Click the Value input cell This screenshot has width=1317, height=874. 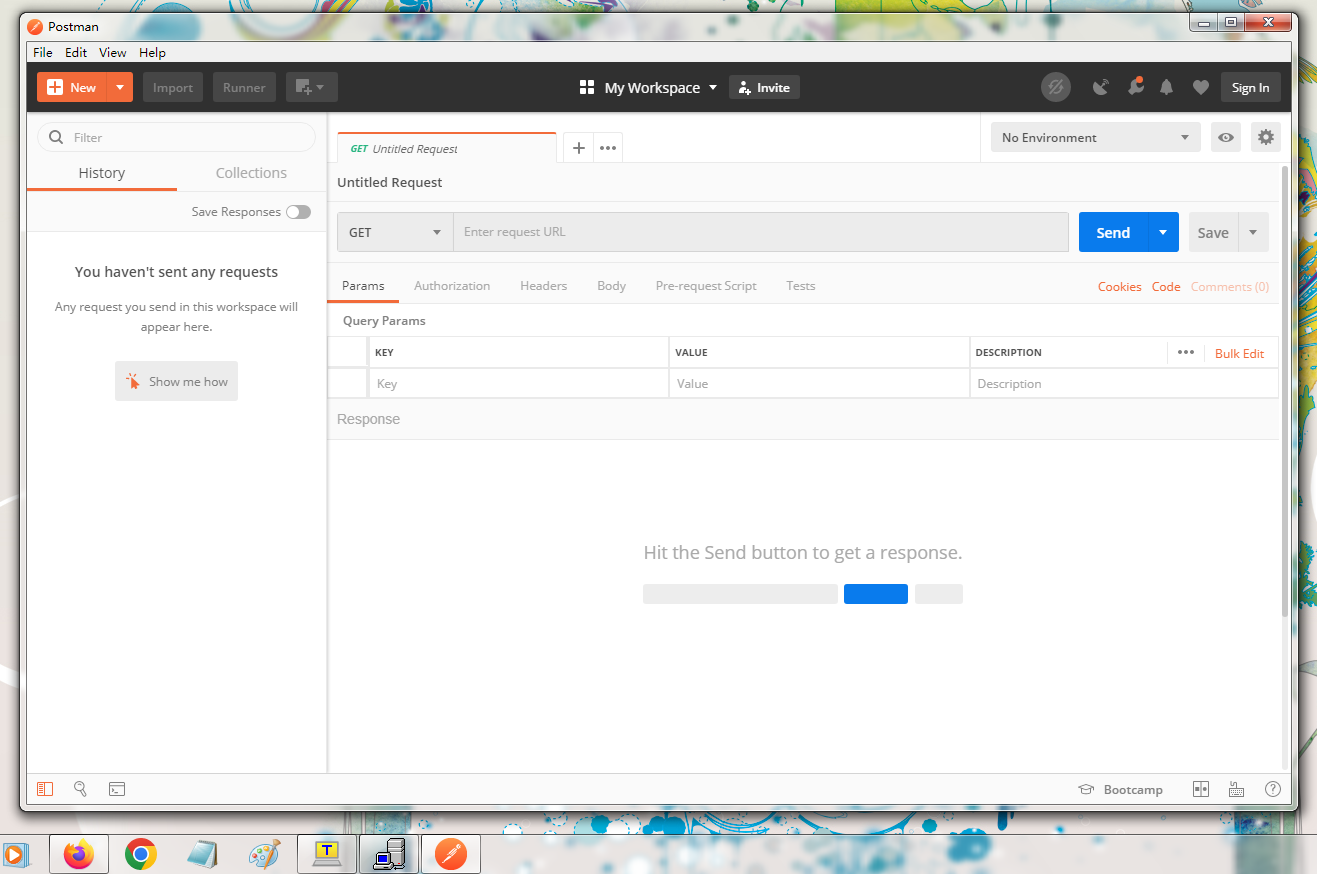[x=819, y=384]
